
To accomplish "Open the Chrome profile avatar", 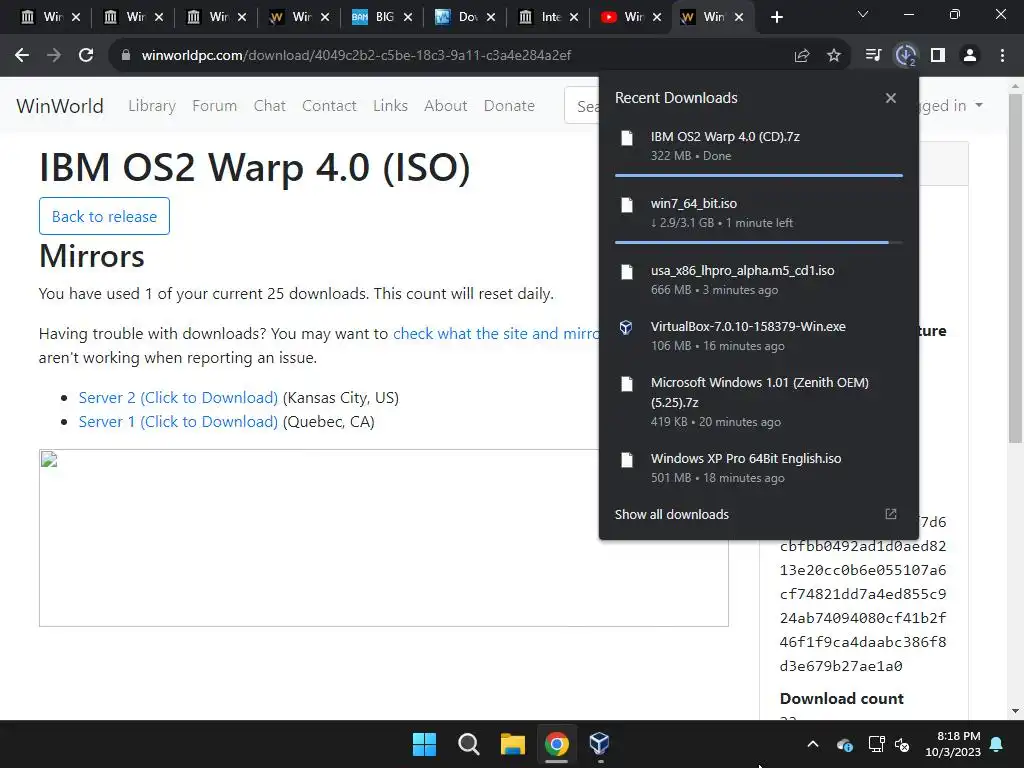I will coord(970,56).
